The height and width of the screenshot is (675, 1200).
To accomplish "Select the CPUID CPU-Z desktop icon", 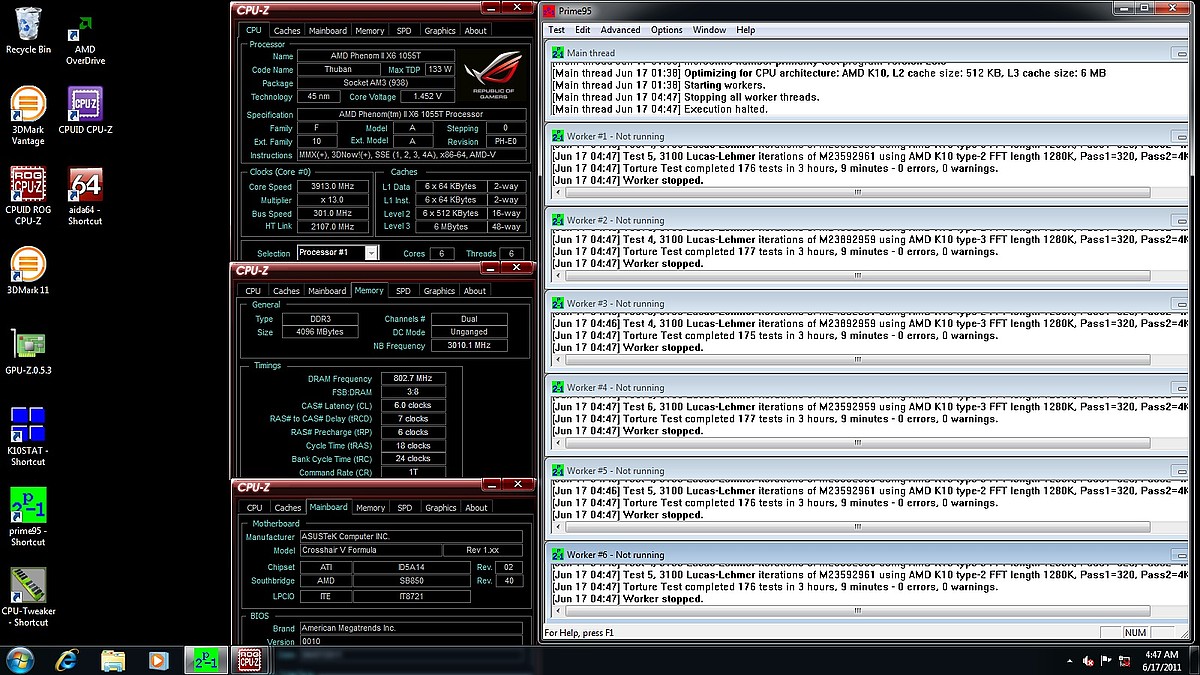I will pyautogui.click(x=85, y=111).
